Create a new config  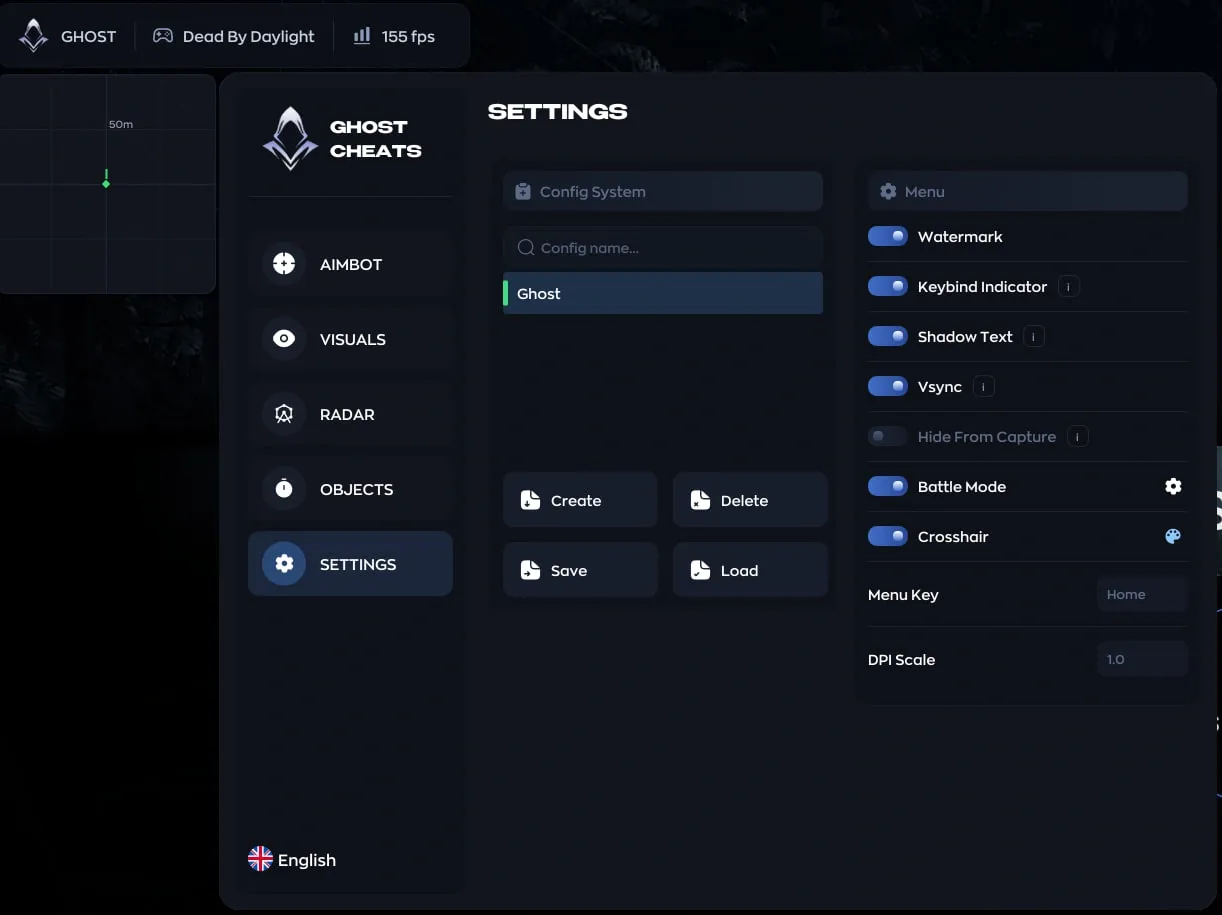pyautogui.click(x=580, y=500)
